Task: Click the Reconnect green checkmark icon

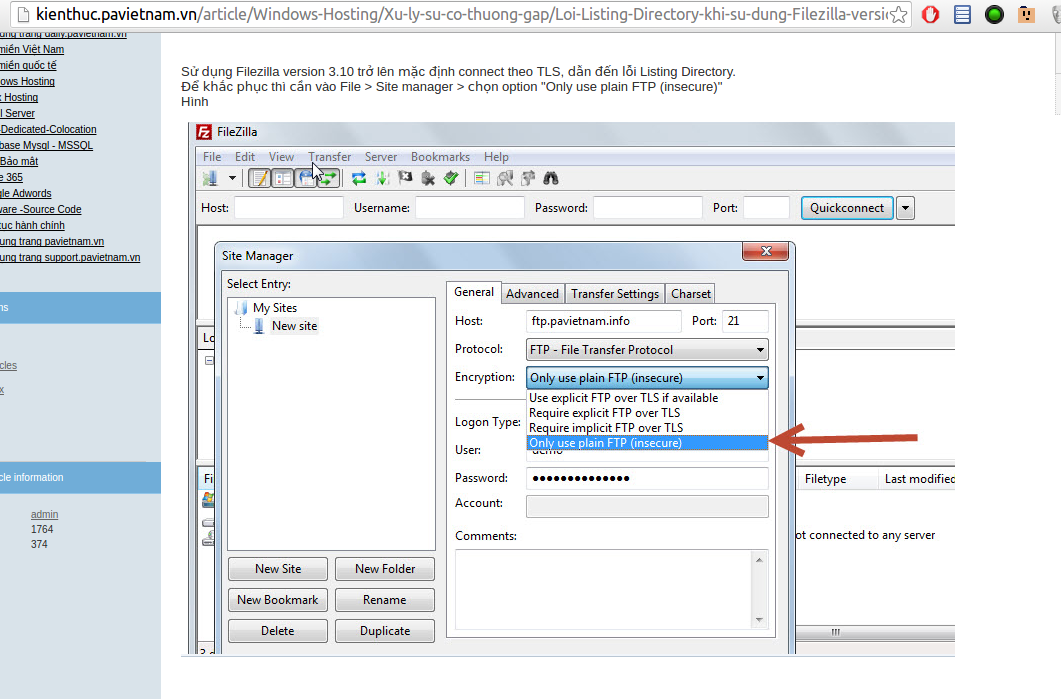Action: (451, 178)
